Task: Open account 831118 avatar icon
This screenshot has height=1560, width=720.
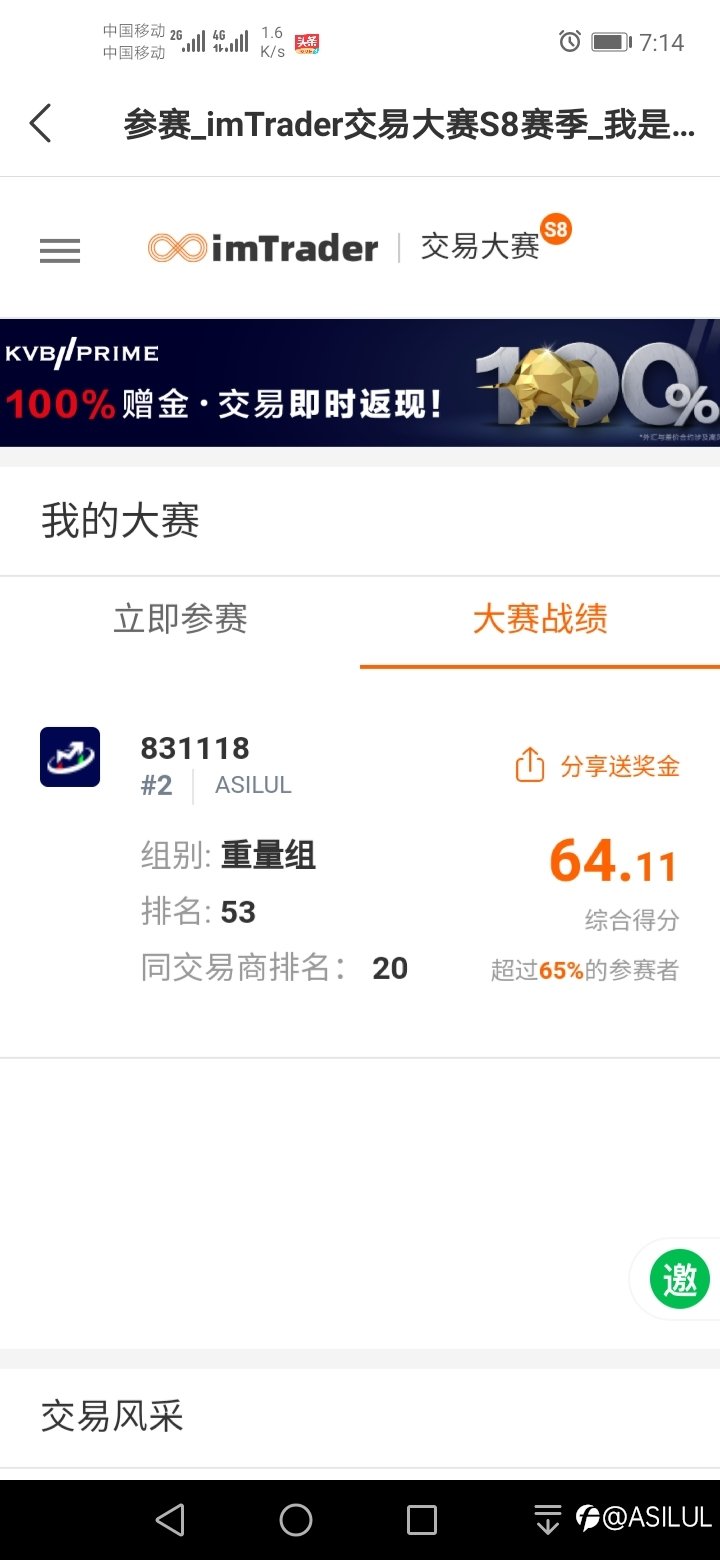Action: [70, 757]
